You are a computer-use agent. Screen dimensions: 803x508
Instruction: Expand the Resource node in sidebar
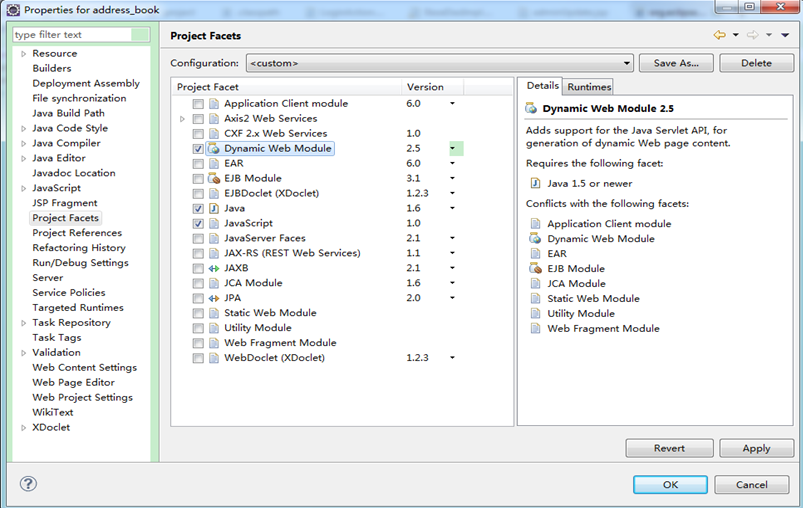[x=23, y=54]
